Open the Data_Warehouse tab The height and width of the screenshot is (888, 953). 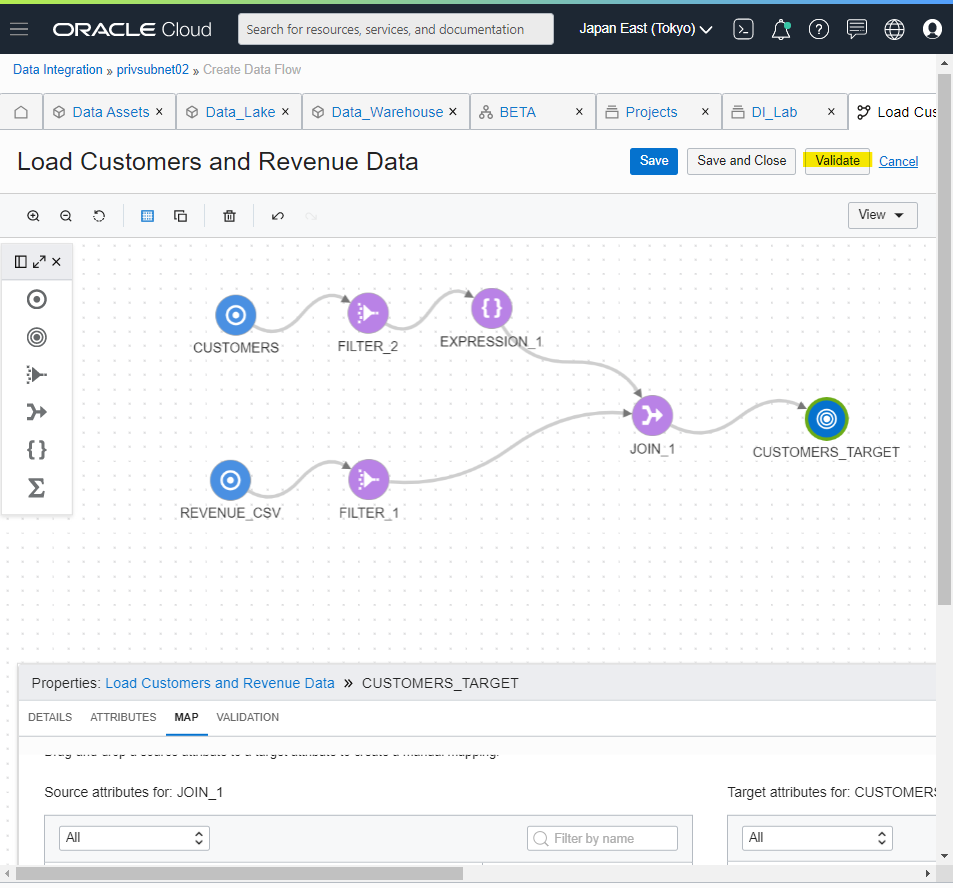pos(387,112)
